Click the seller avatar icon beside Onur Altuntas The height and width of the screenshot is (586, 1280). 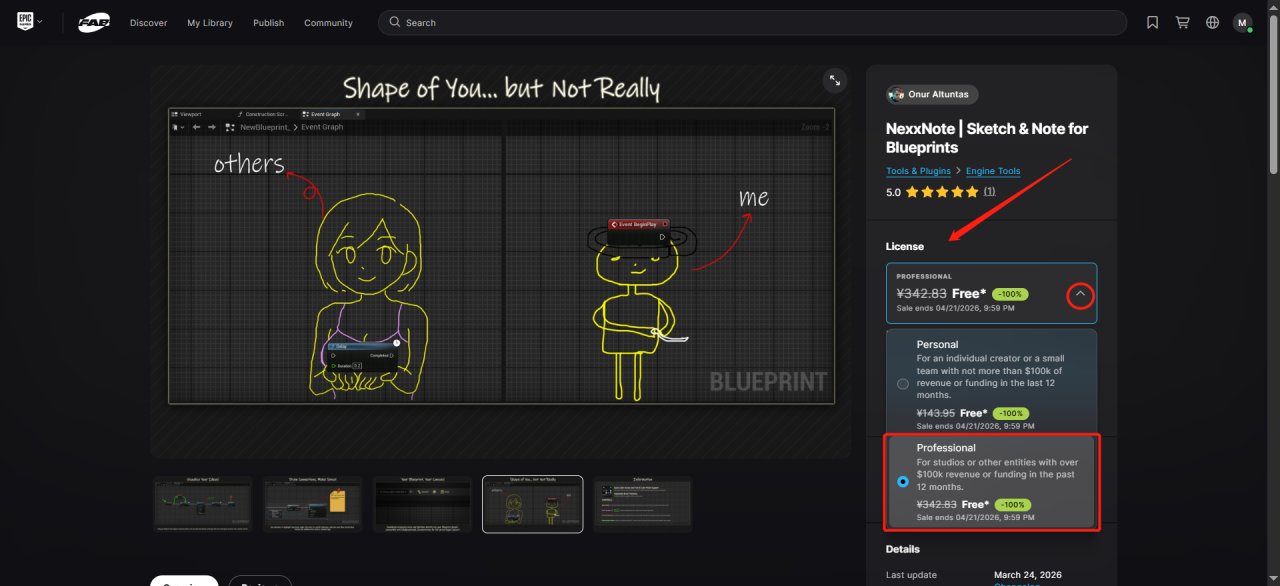click(897, 94)
